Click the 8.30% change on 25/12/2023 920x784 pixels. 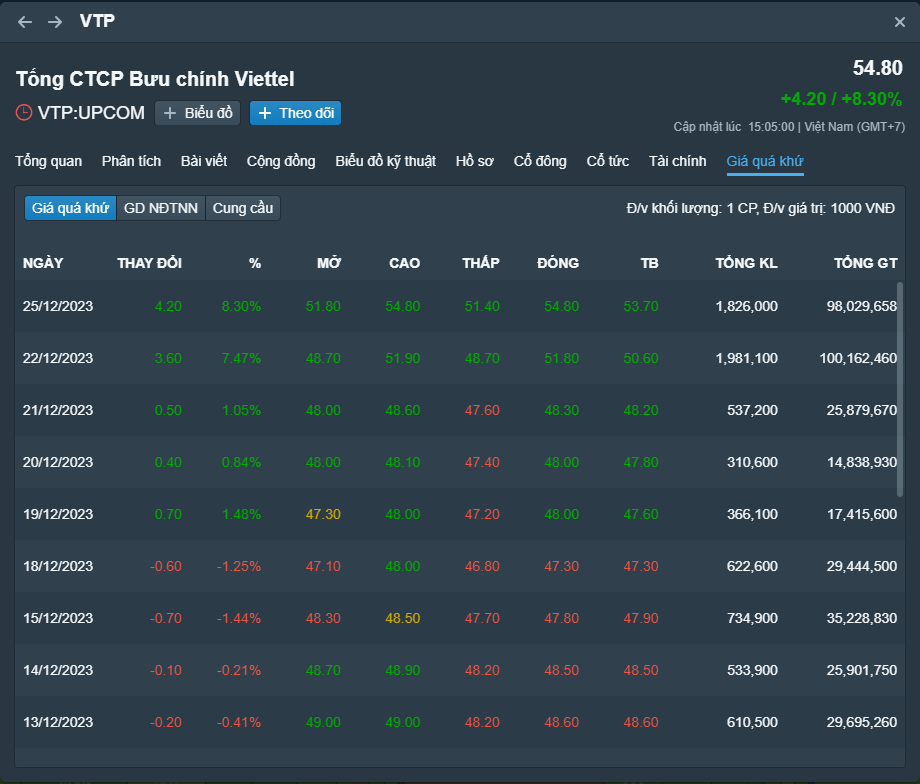pos(241,306)
